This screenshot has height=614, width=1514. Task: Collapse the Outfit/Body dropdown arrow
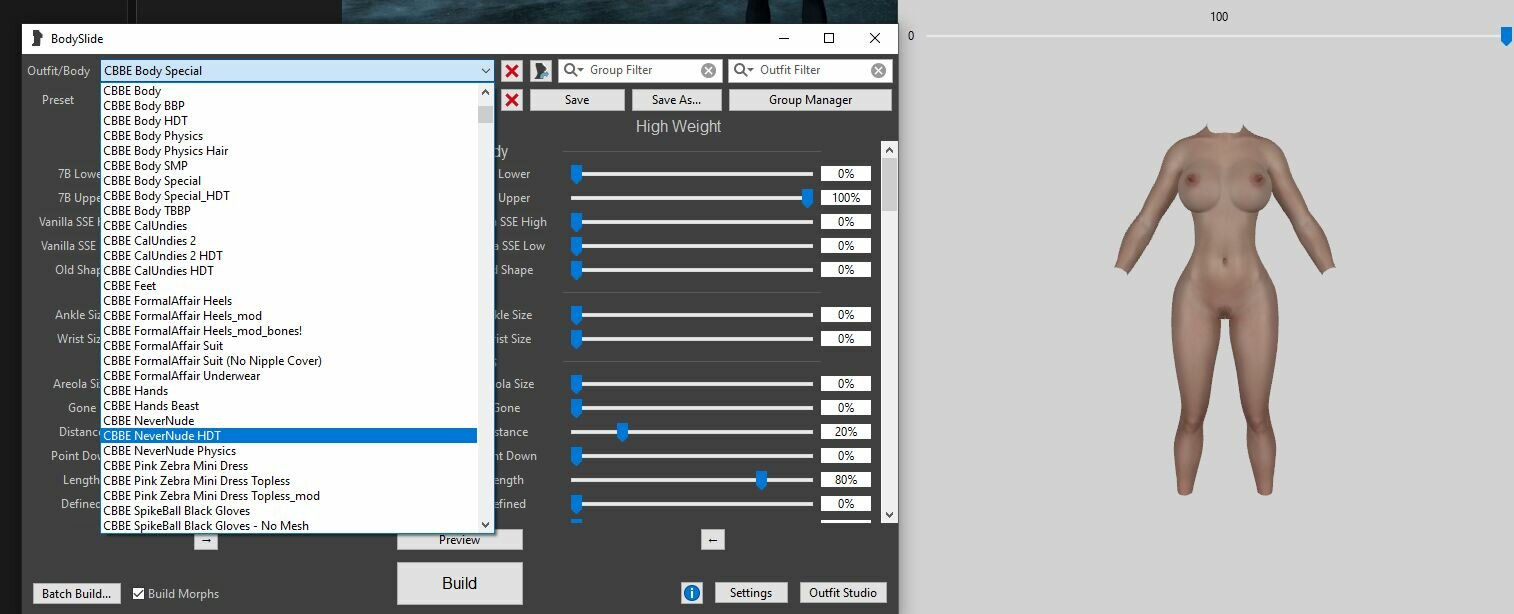coord(485,70)
